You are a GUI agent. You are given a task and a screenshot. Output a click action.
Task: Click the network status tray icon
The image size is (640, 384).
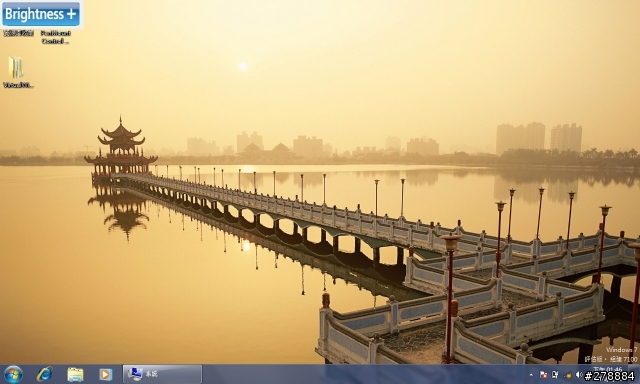pyautogui.click(x=556, y=374)
